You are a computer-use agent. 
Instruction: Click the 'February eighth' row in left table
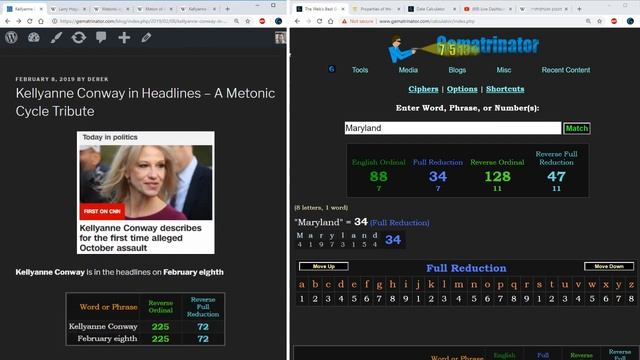[145, 338]
